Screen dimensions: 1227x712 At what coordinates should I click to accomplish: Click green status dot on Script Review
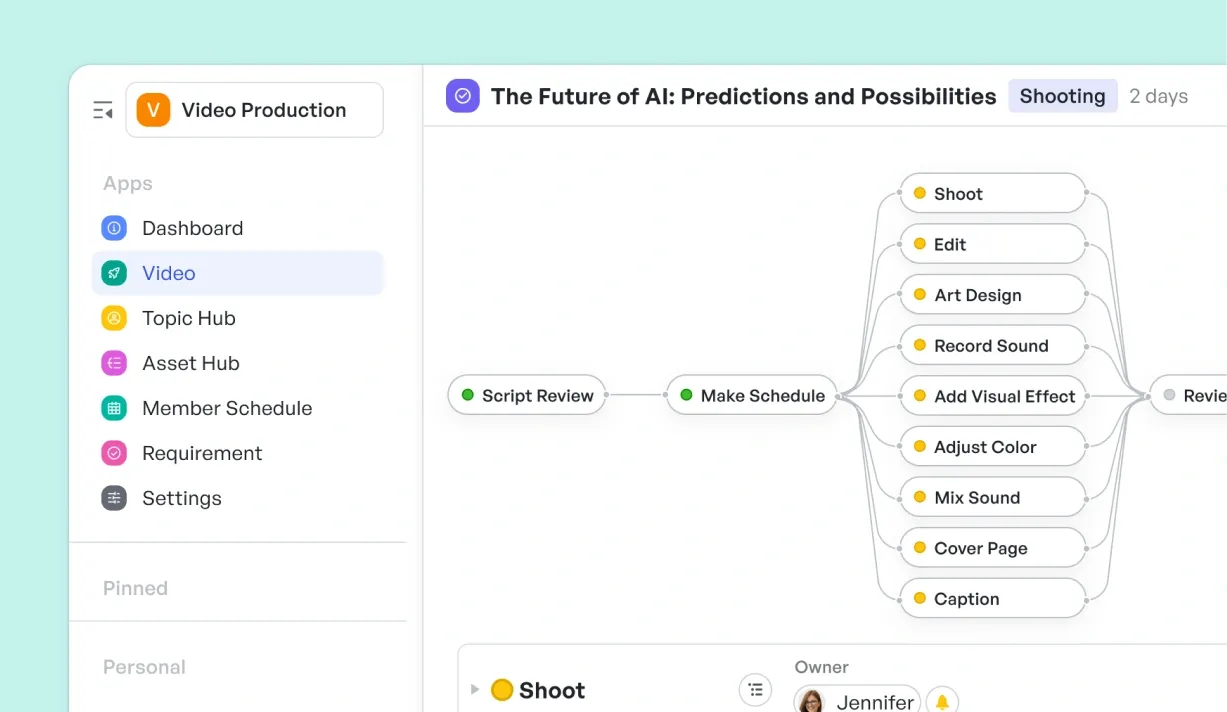pos(467,395)
